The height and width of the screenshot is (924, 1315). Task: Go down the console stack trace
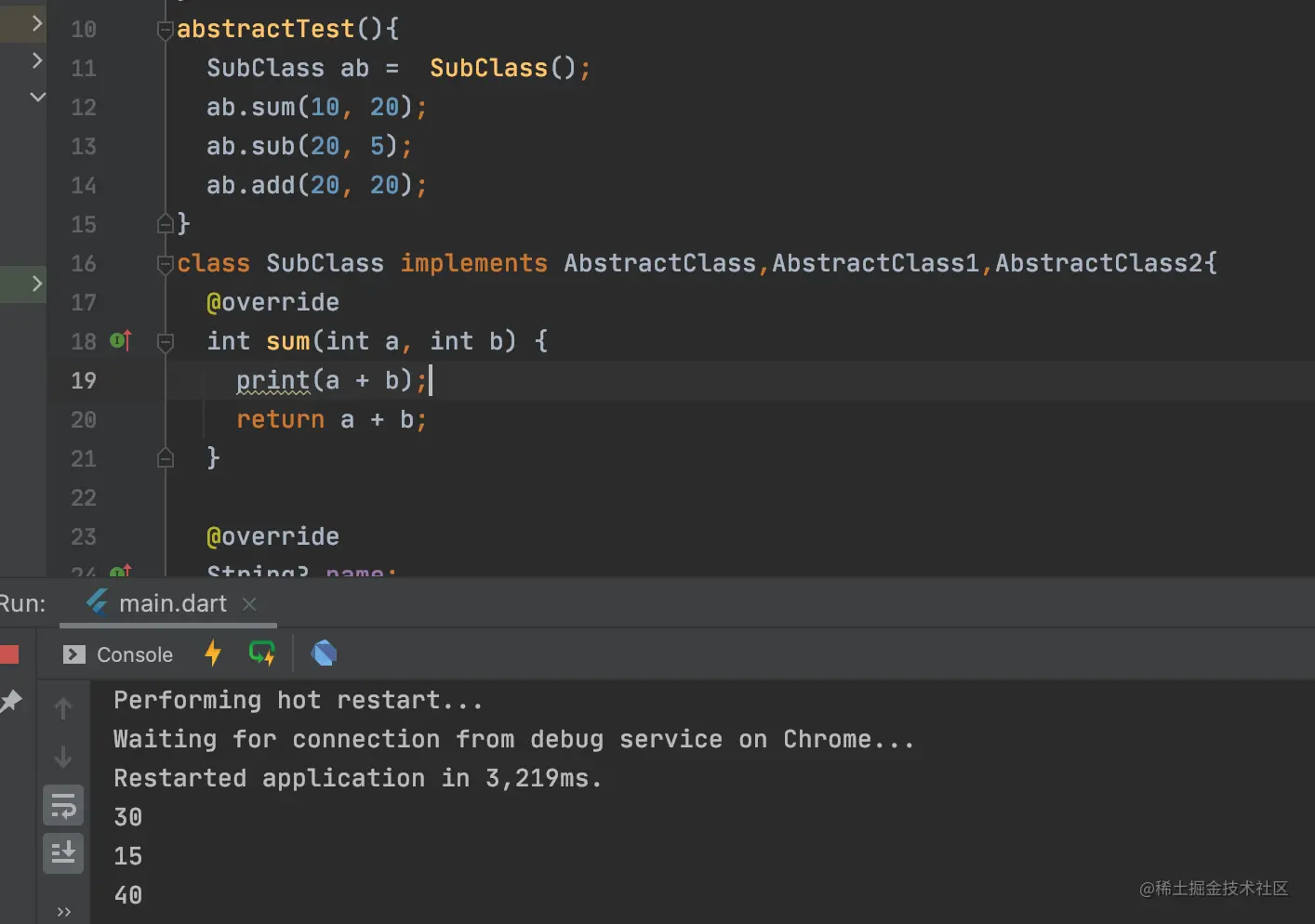[63, 757]
